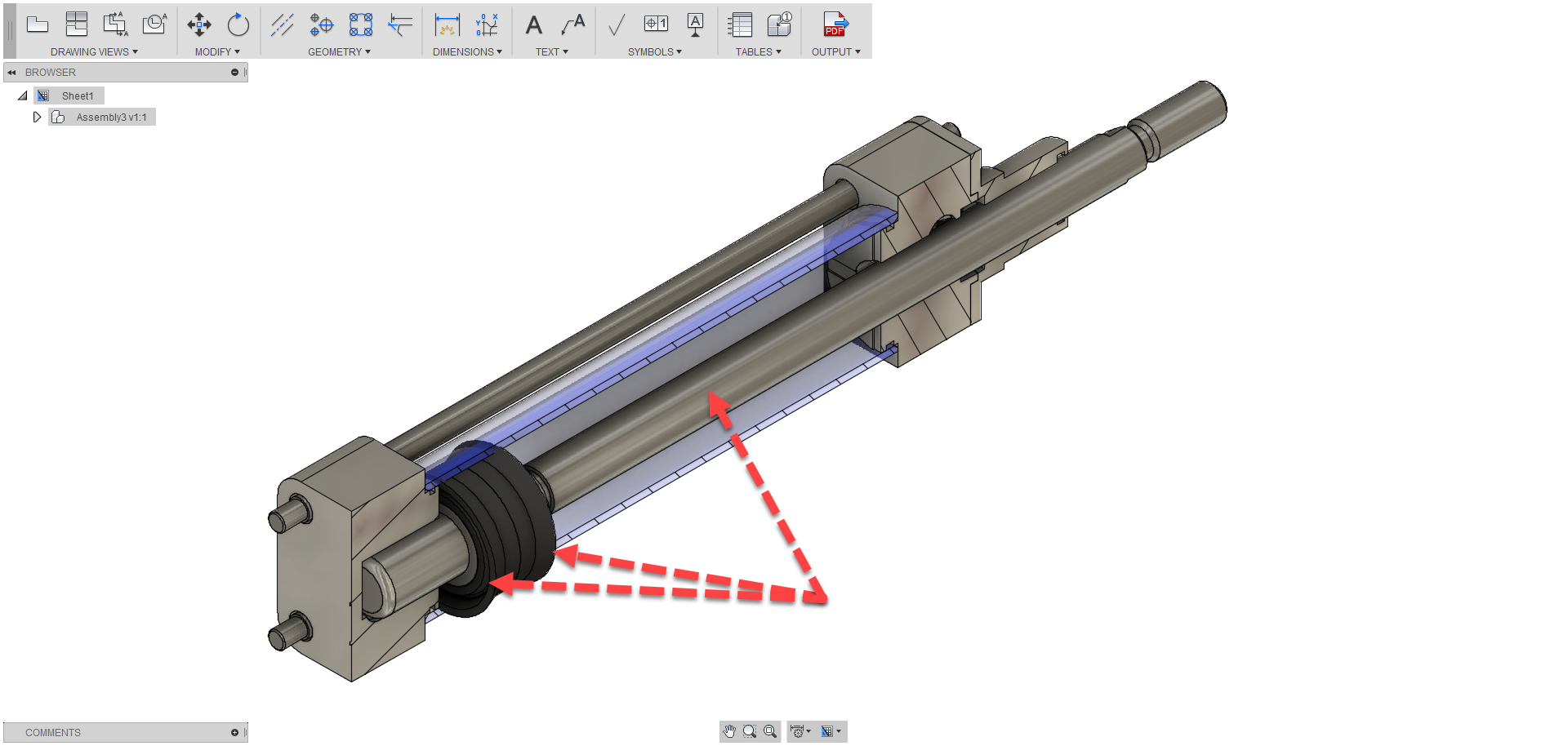Open the Drawing Views dropdown menu
Screen dimensions: 1568x746
click(x=94, y=51)
